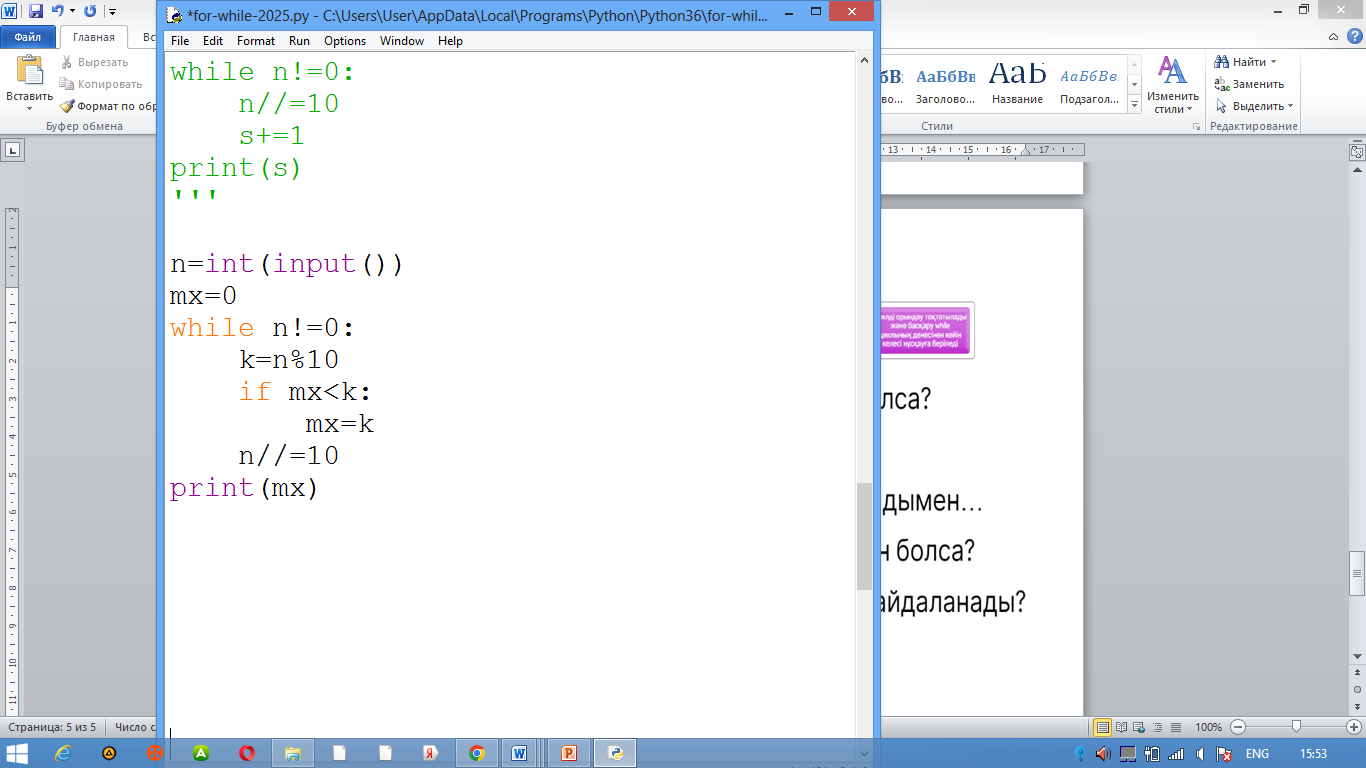Viewport: 1366px width, 768px height.
Task: Click the zoom out minus button in Word
Action: pyautogui.click(x=1238, y=727)
